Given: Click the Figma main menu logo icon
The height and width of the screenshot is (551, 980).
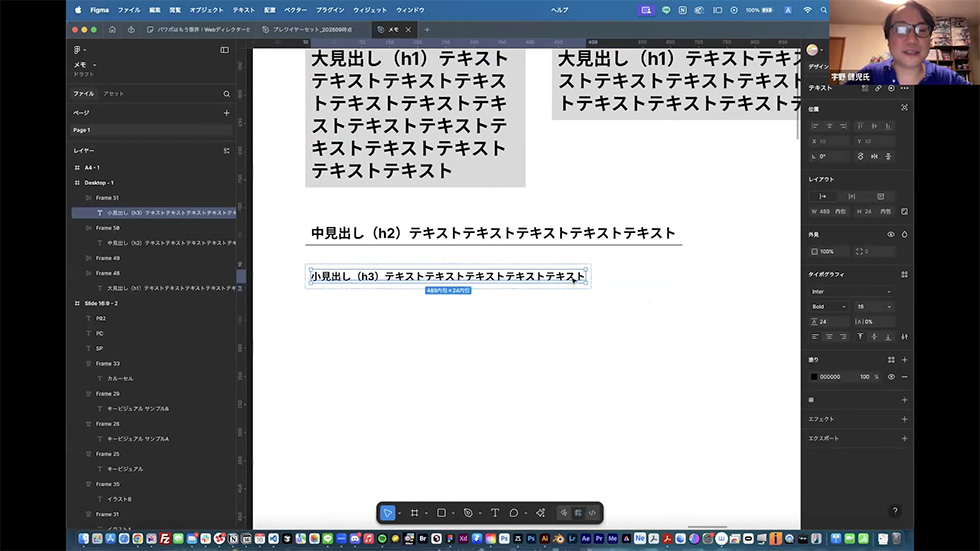Looking at the screenshot, I should (78, 50).
